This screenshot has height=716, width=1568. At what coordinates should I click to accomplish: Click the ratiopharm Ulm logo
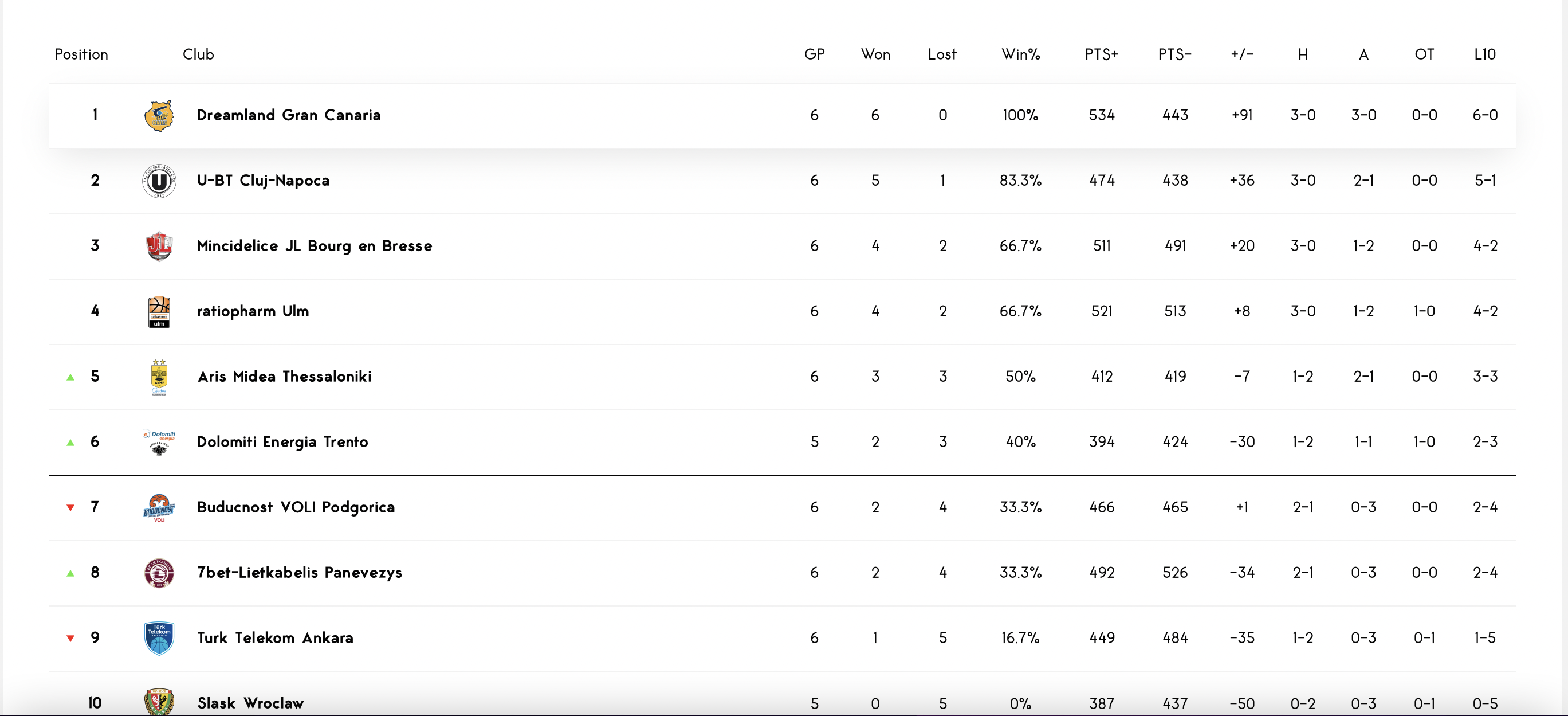point(159,312)
